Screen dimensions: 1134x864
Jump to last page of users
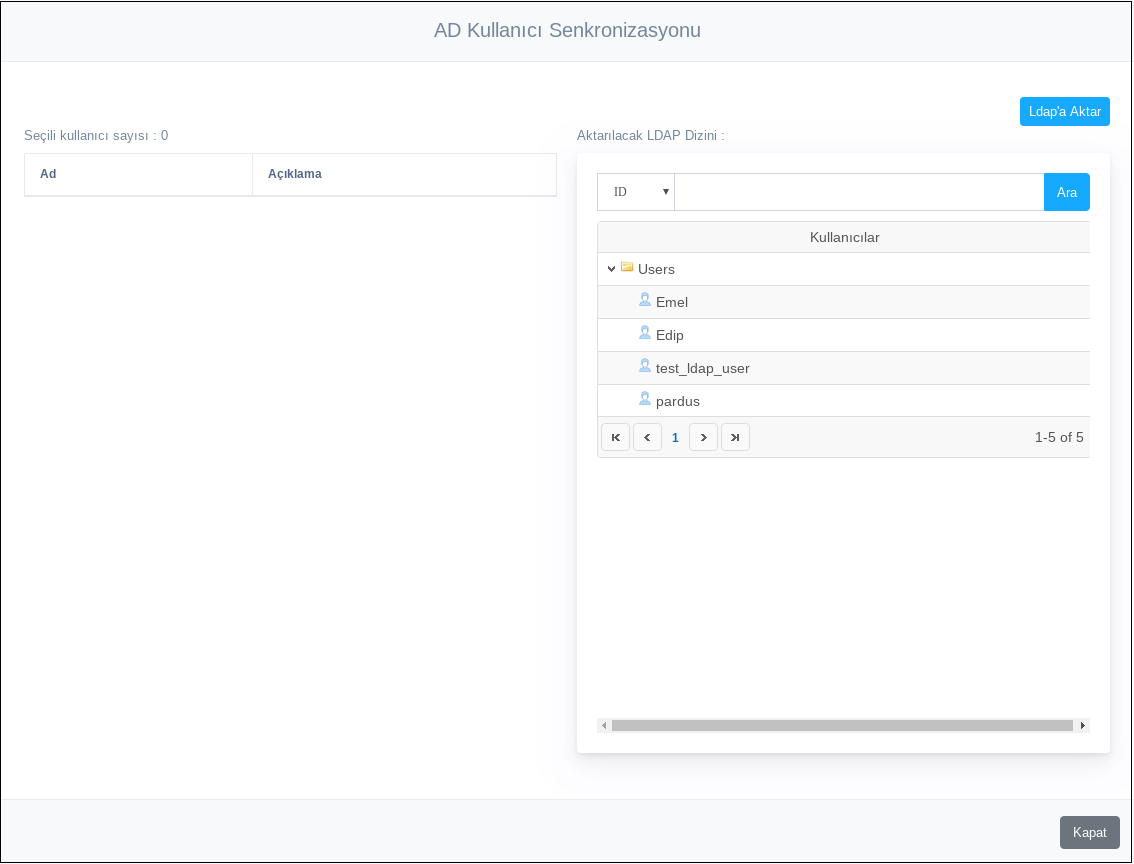735,437
